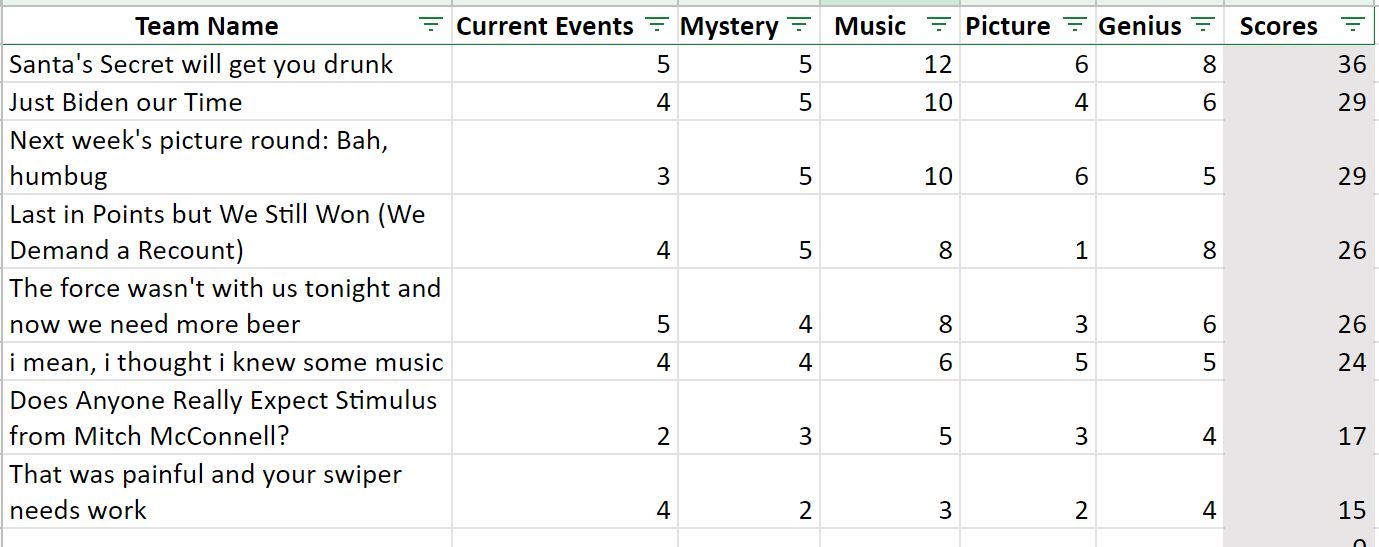
Task: Select the score cell showing 36
Action: (1300, 64)
